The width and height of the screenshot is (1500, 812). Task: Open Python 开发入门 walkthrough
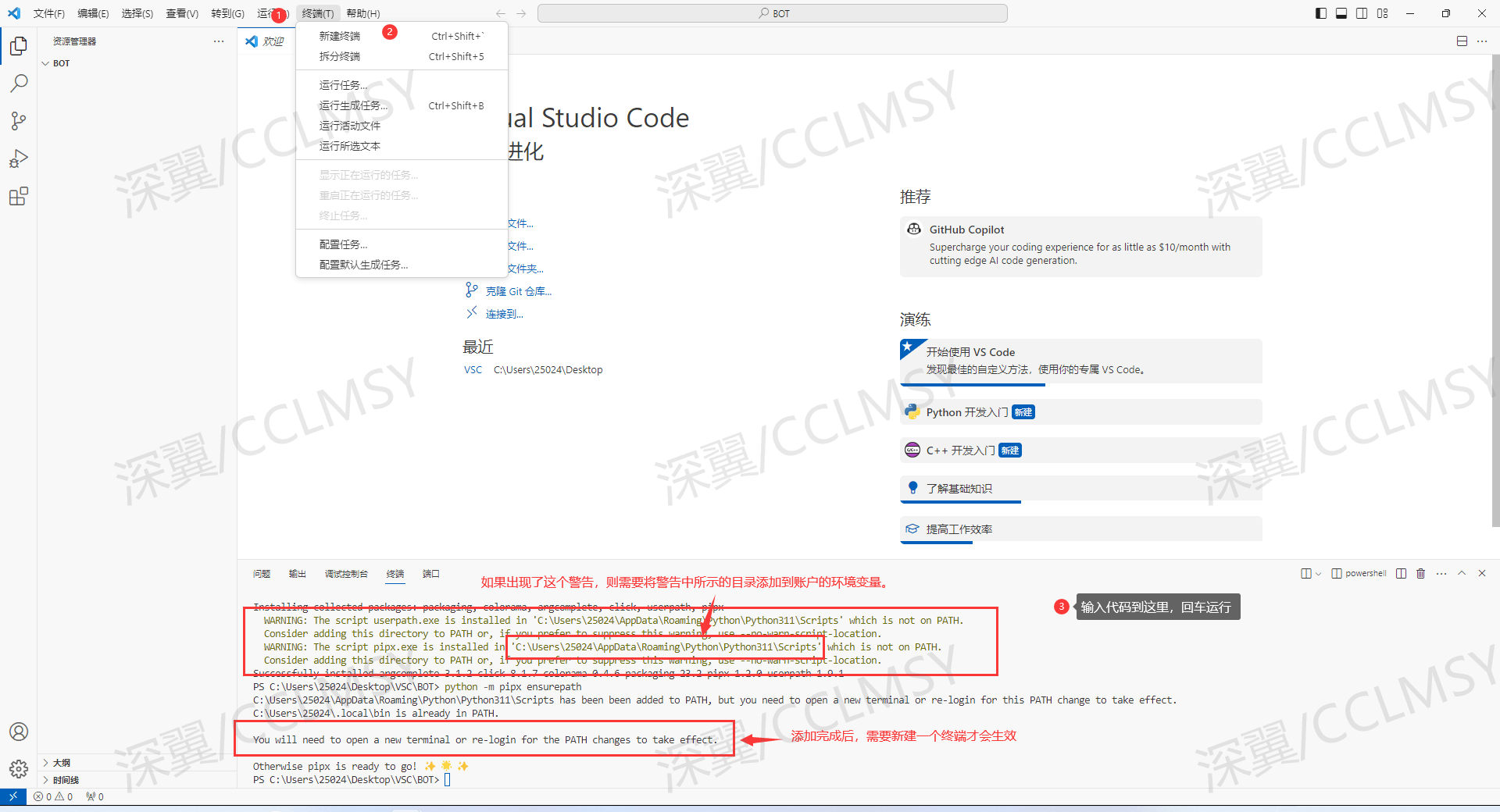click(x=1080, y=412)
